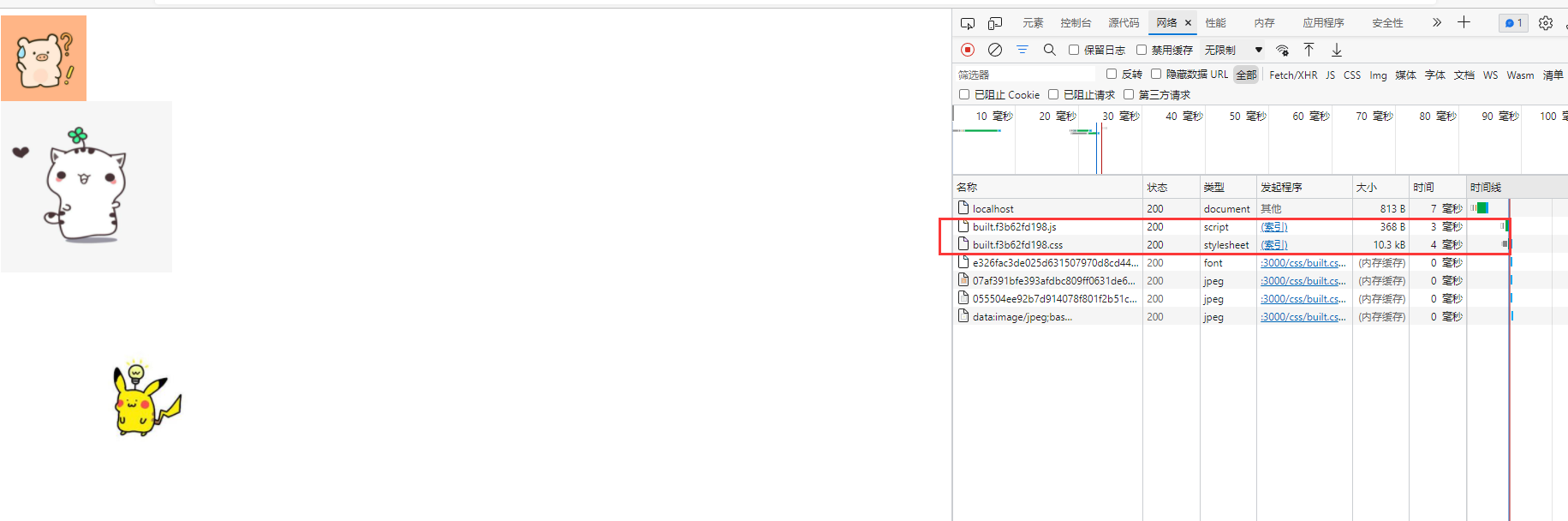
Task: Click file icon of e326fac3de font request
Action: point(963,262)
